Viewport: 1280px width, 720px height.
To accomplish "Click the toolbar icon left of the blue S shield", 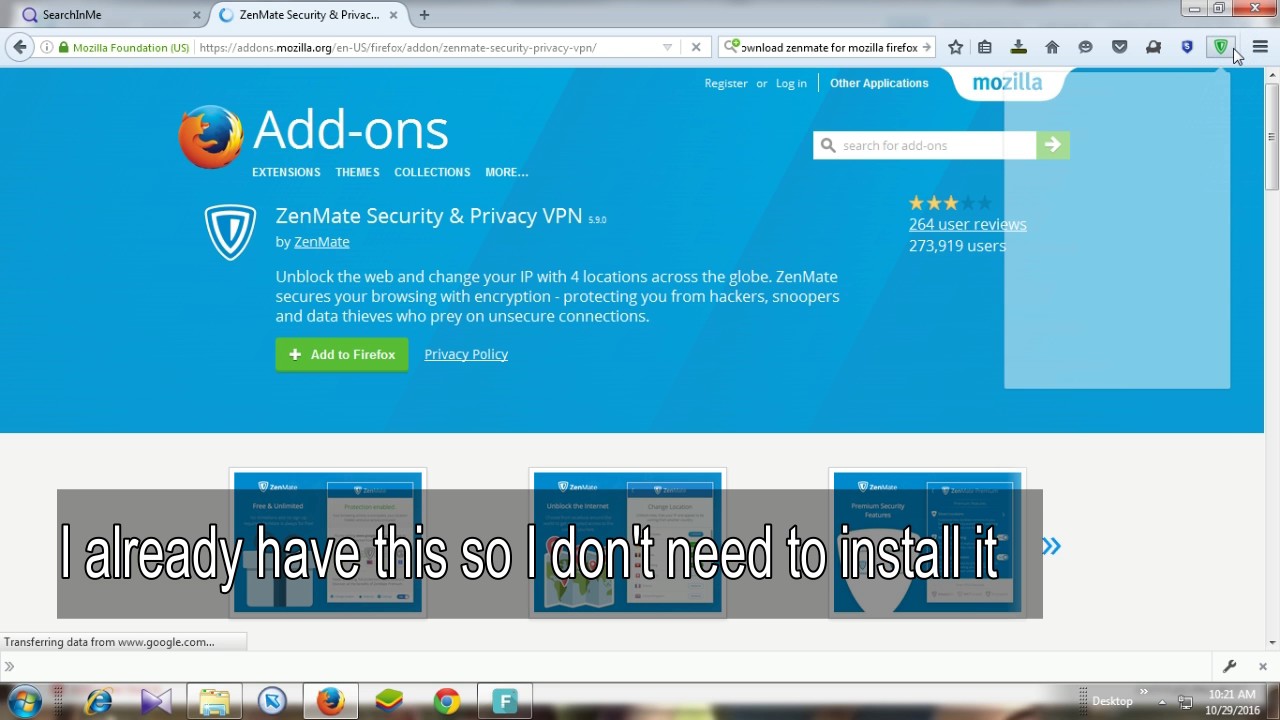I will coord(1153,47).
